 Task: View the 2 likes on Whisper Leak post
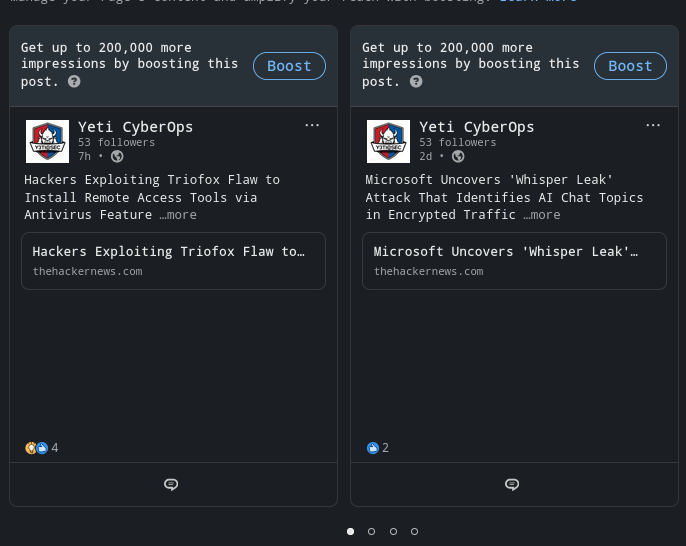click(378, 448)
